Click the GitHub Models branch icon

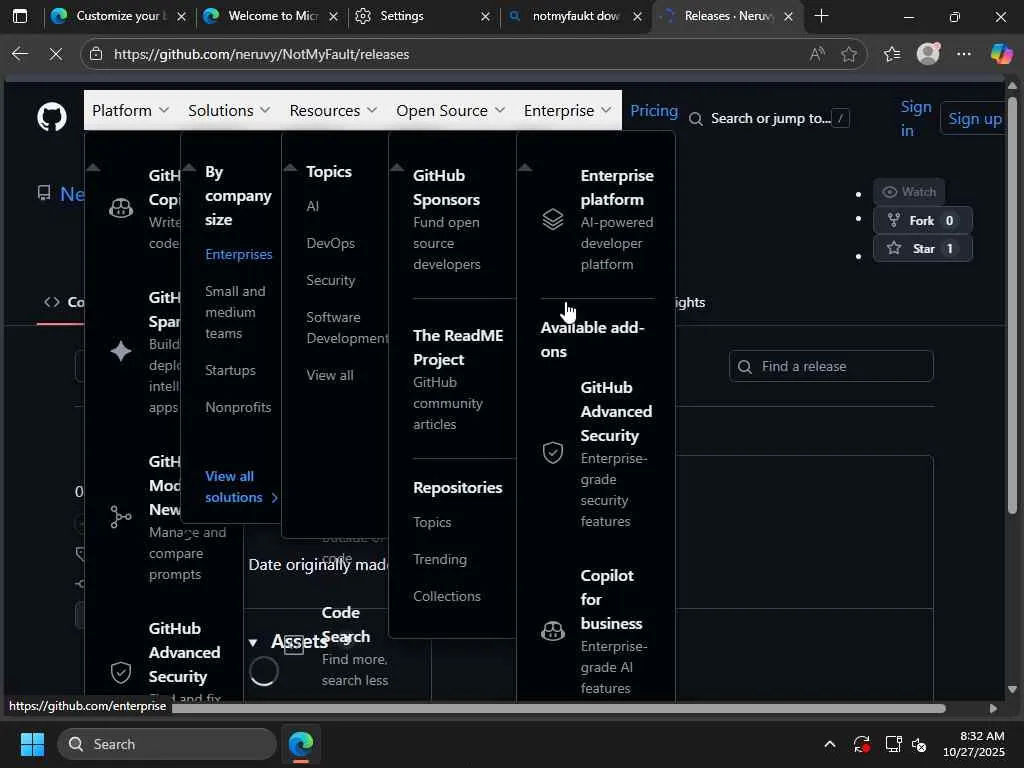pos(121,517)
